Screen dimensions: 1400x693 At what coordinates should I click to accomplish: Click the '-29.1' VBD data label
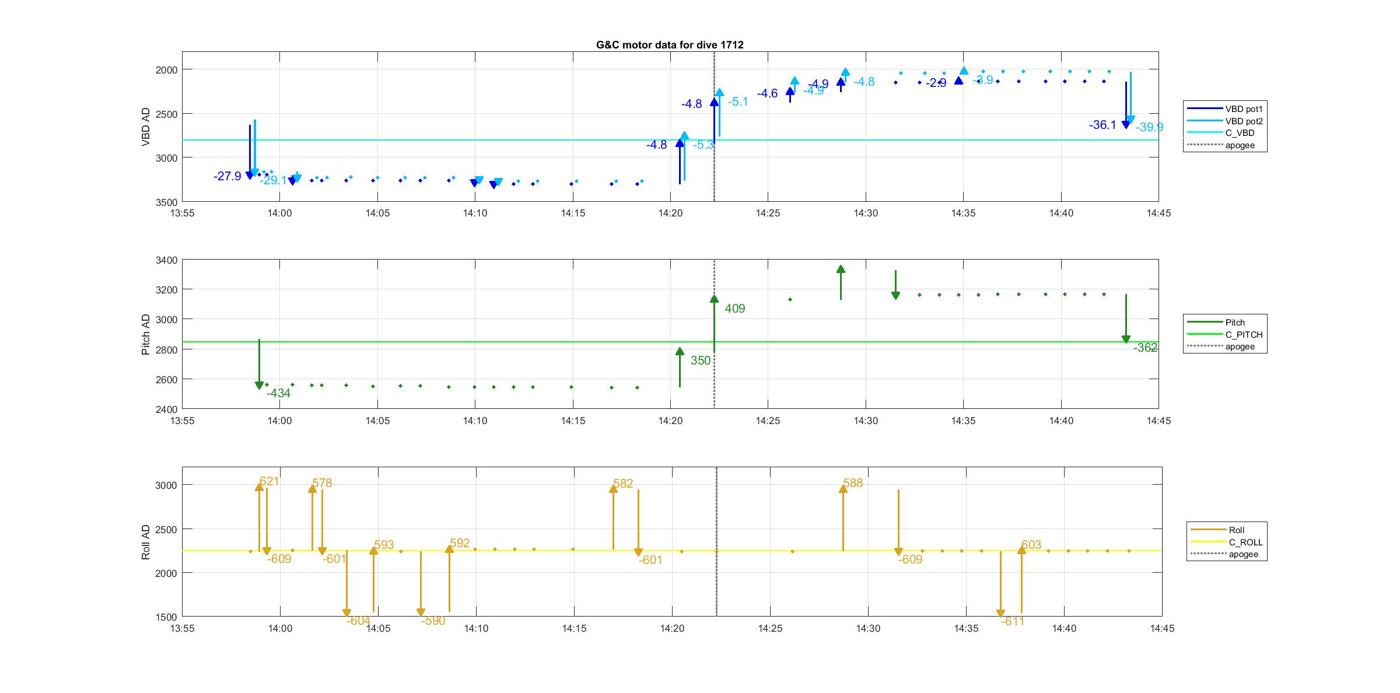274,180
